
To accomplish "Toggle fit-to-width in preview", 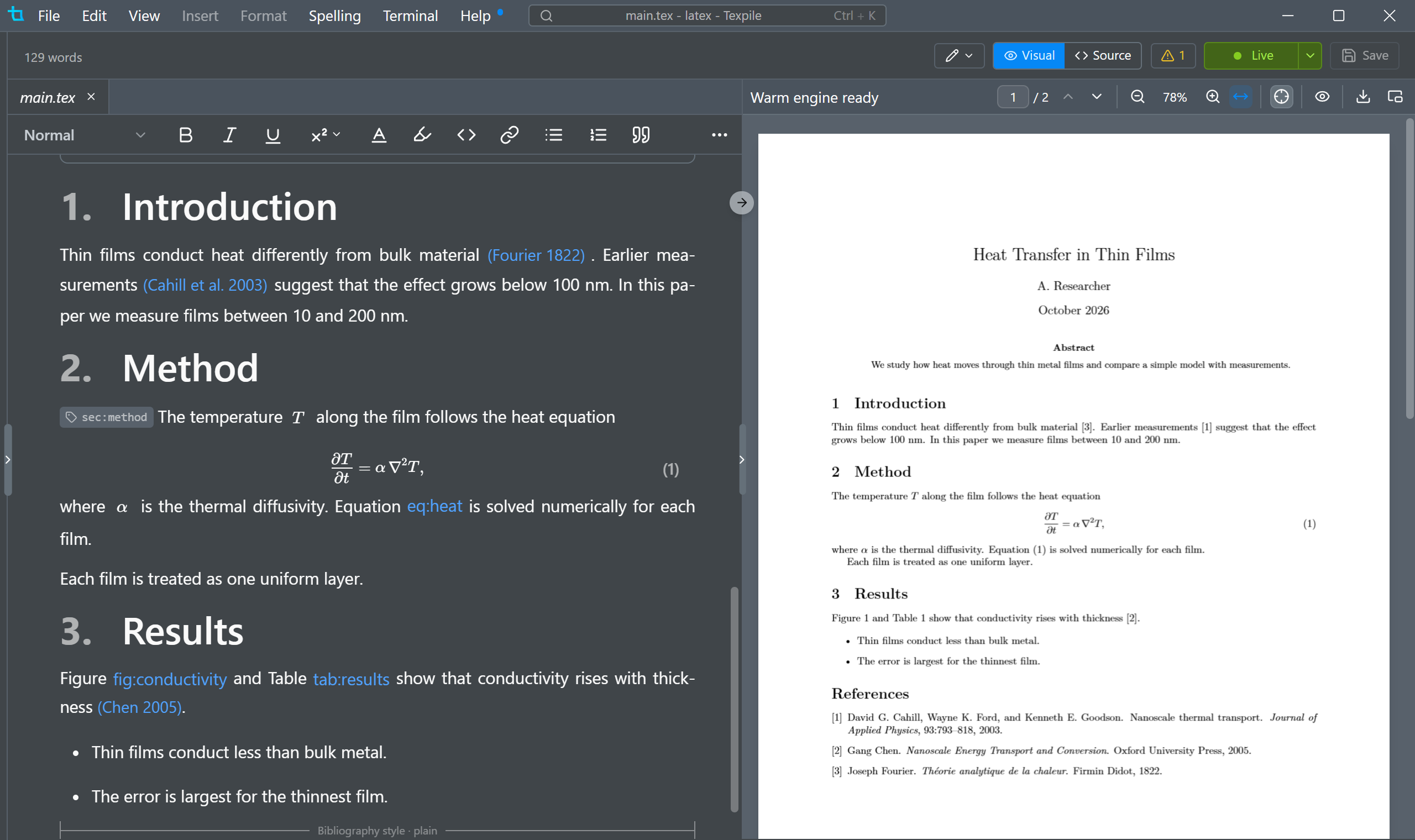I will 1240,97.
